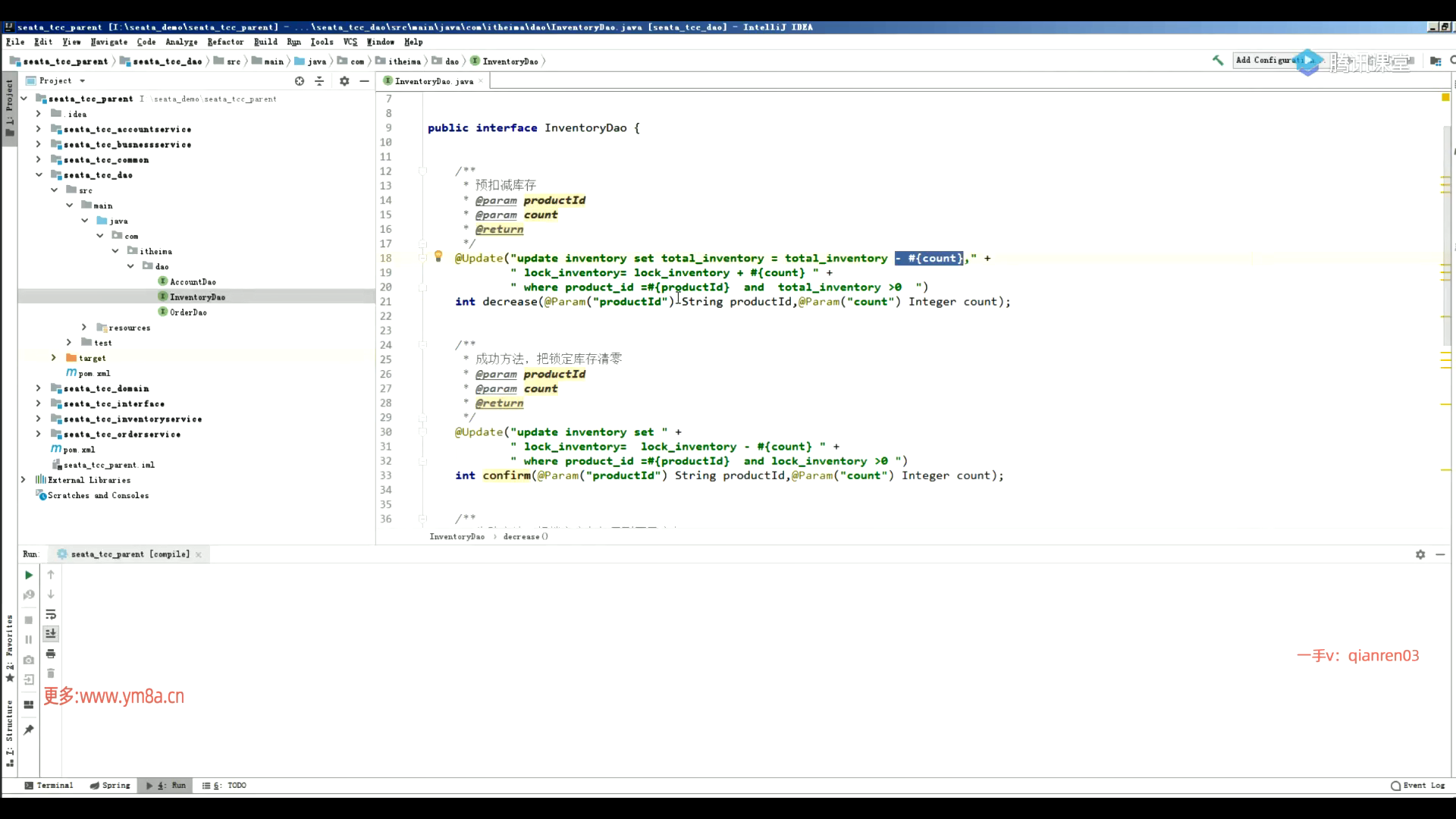Toggle the Favorites tool window stripe
Screen dimensions: 1456x819
coord(9,645)
